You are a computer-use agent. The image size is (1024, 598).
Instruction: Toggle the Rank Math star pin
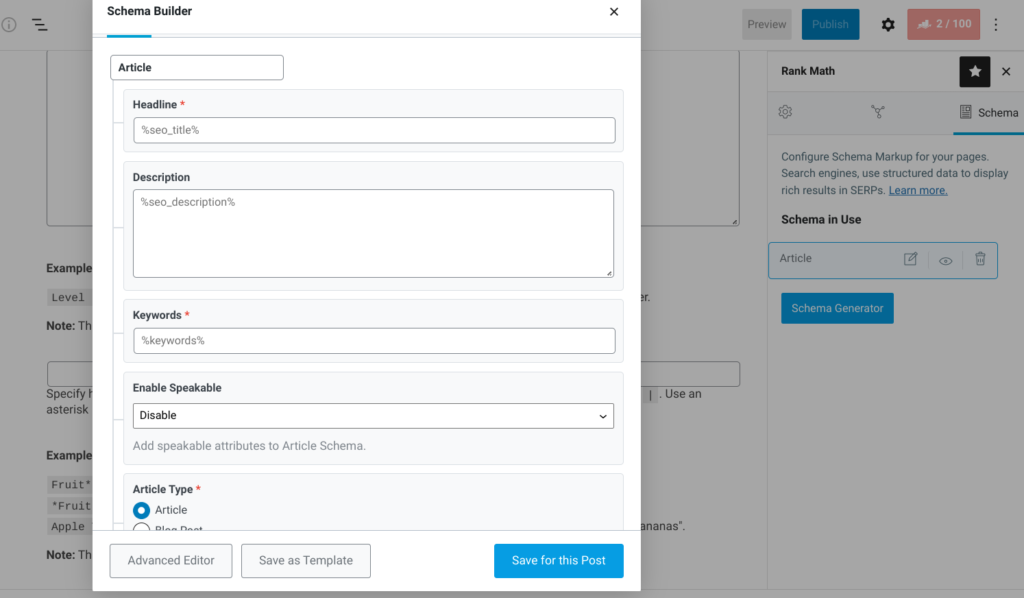(x=974, y=71)
